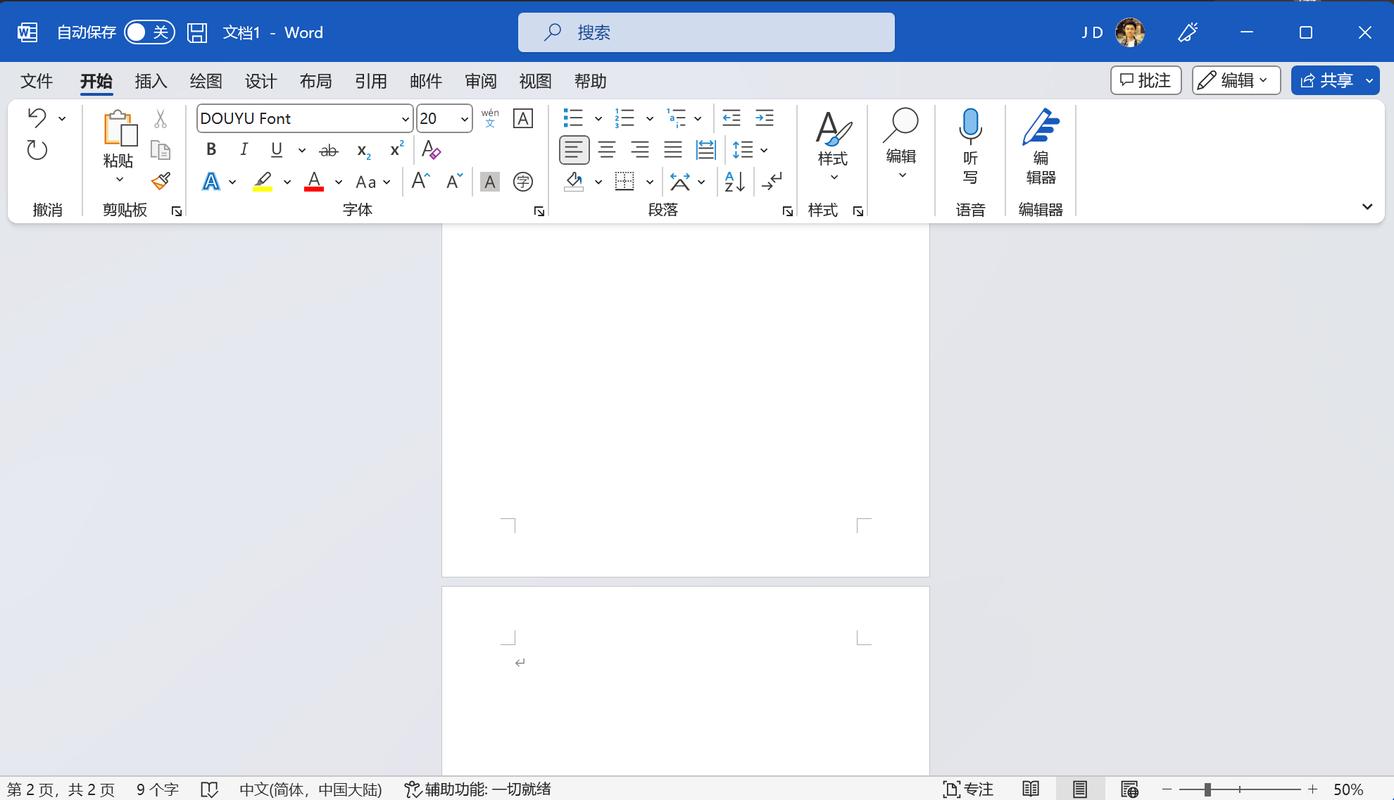Viewport: 1394px width, 800px height.
Task: Open the Change Case Aa dropdown
Action: tap(373, 182)
